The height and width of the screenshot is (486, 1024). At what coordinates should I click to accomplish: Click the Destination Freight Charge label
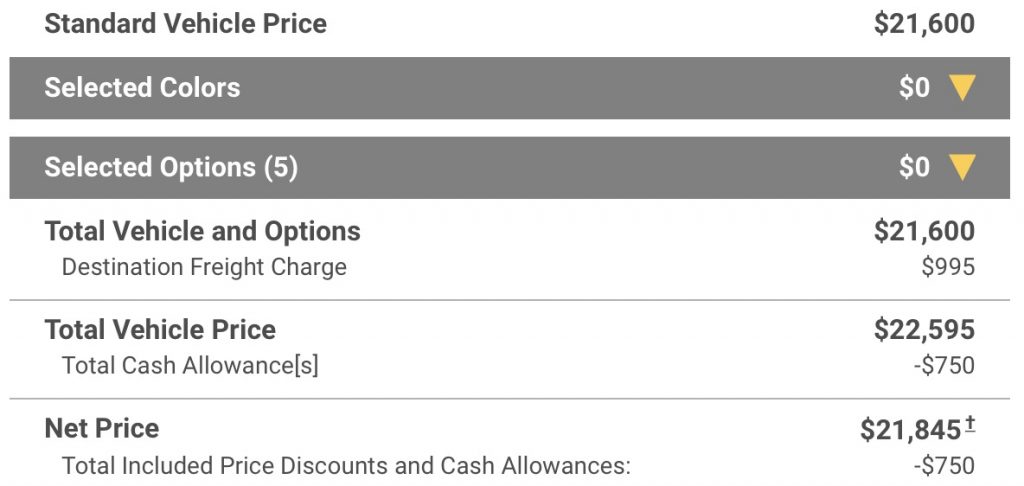click(x=204, y=267)
